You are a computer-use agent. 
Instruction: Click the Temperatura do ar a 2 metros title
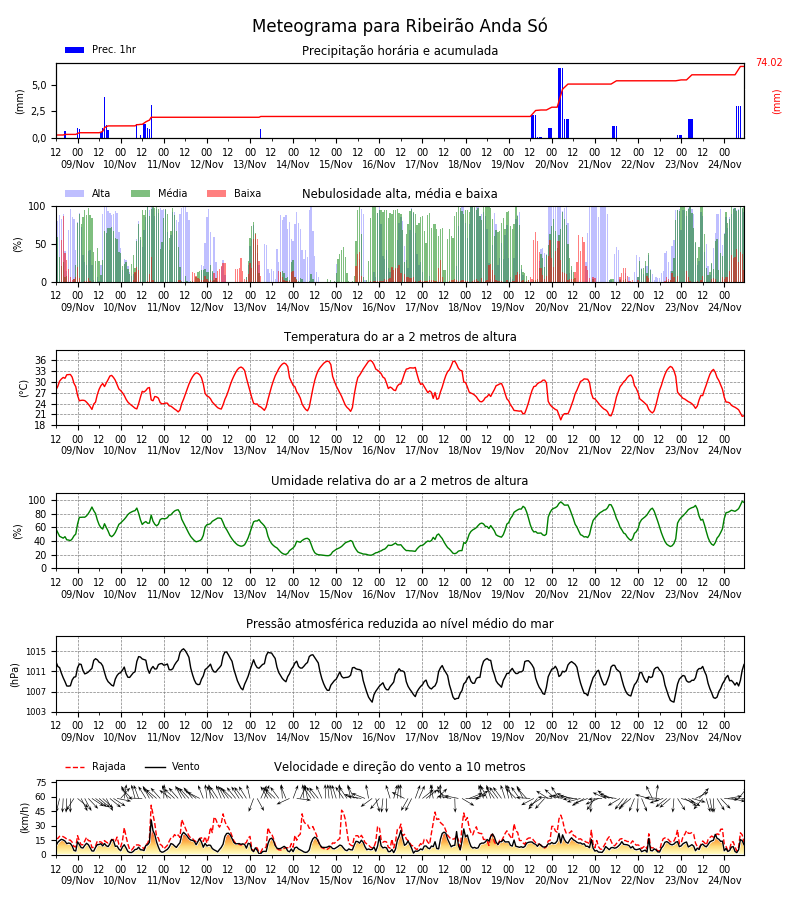click(x=400, y=337)
